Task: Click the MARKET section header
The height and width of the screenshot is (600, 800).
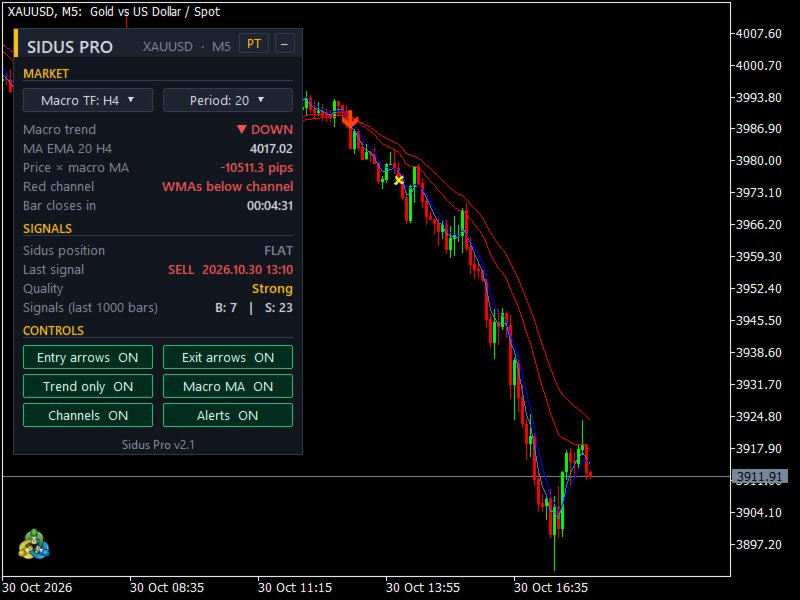Action: click(x=46, y=73)
